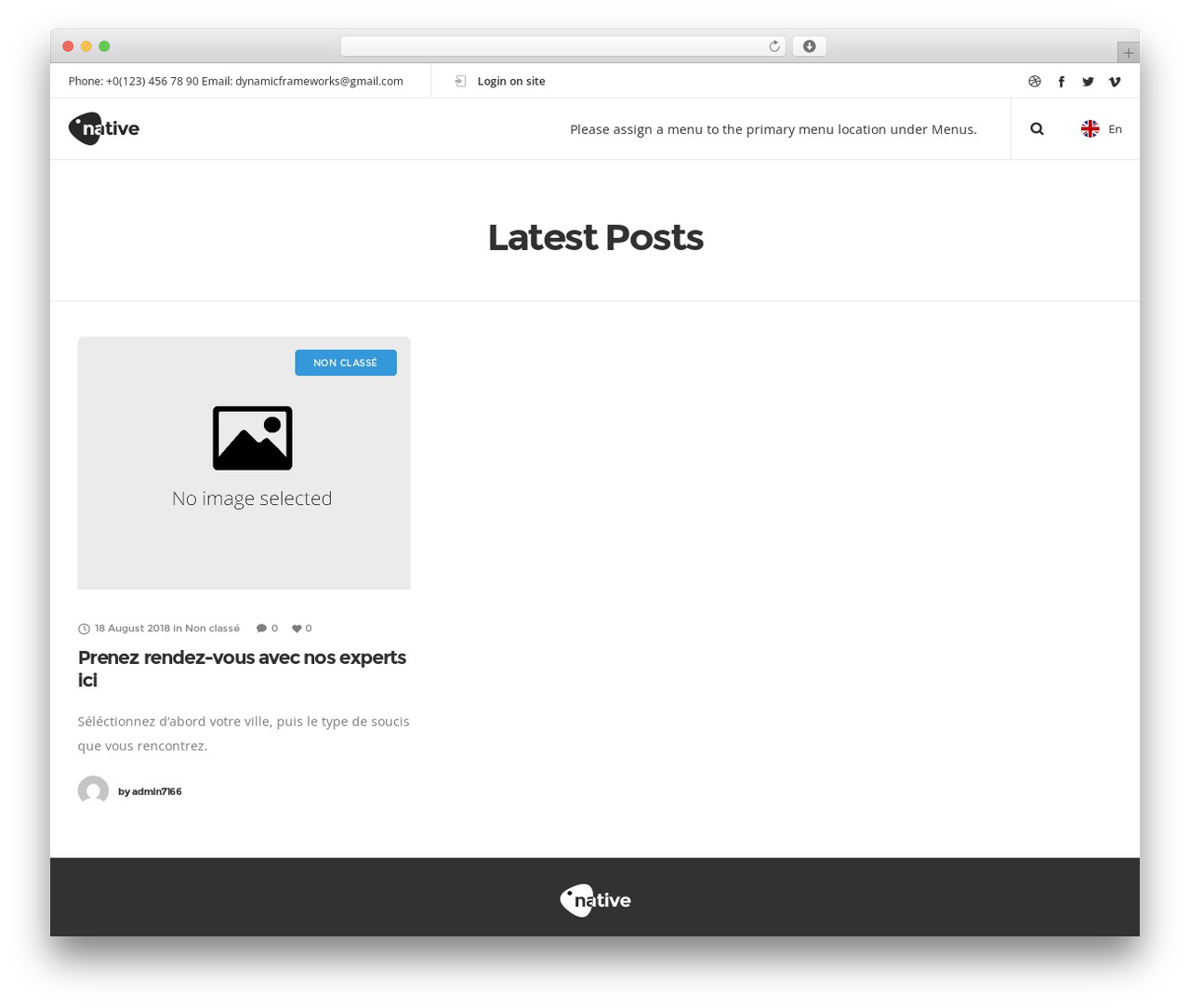Click the NON CLASSÉ category badge
The height and width of the screenshot is (1008, 1190).
pyautogui.click(x=346, y=363)
